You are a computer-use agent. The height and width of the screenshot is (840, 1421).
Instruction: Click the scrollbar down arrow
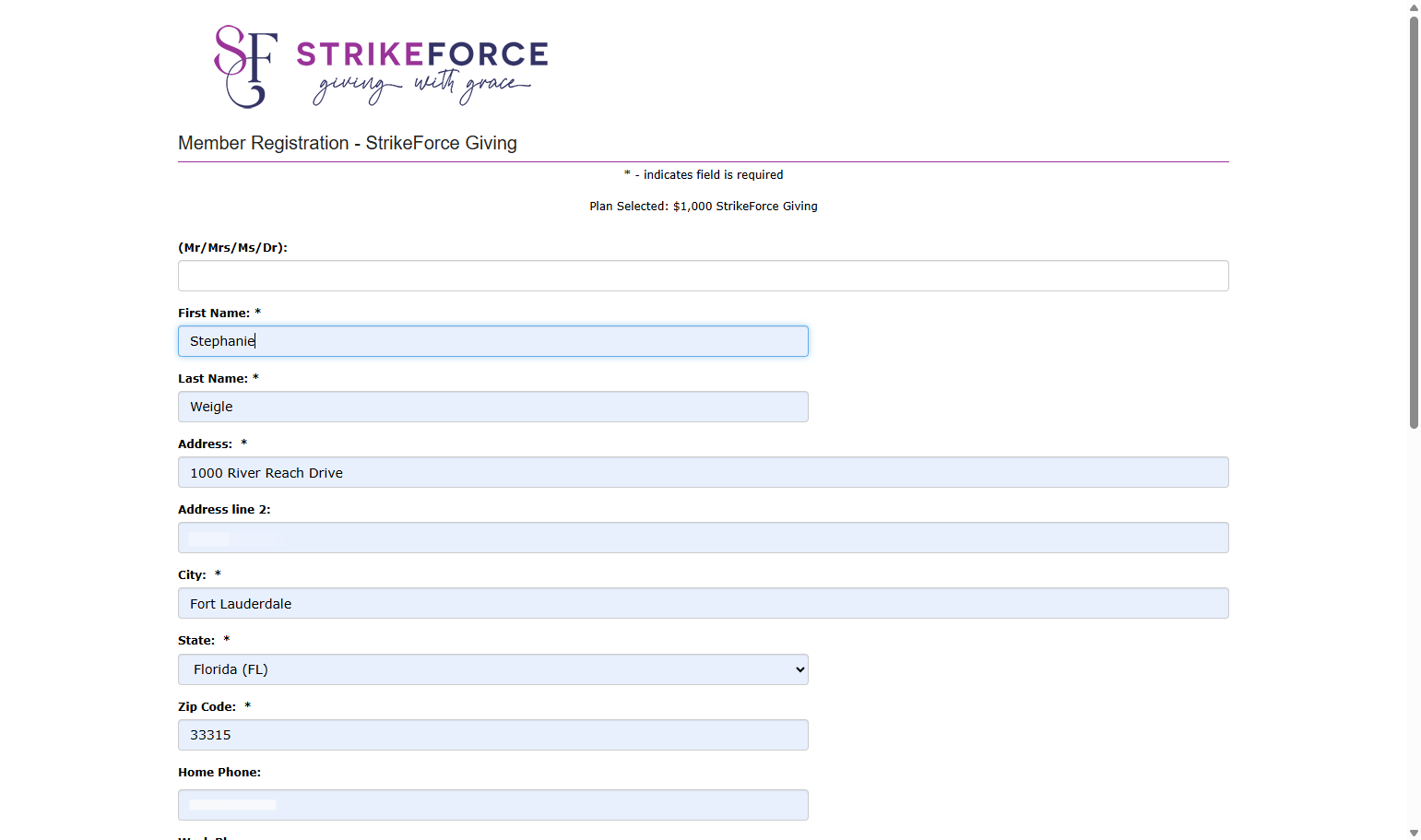pos(1414,833)
